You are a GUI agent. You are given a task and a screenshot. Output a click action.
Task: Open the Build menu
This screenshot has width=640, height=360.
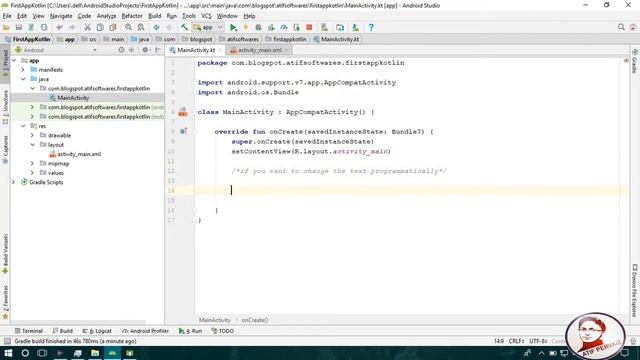click(x=154, y=16)
